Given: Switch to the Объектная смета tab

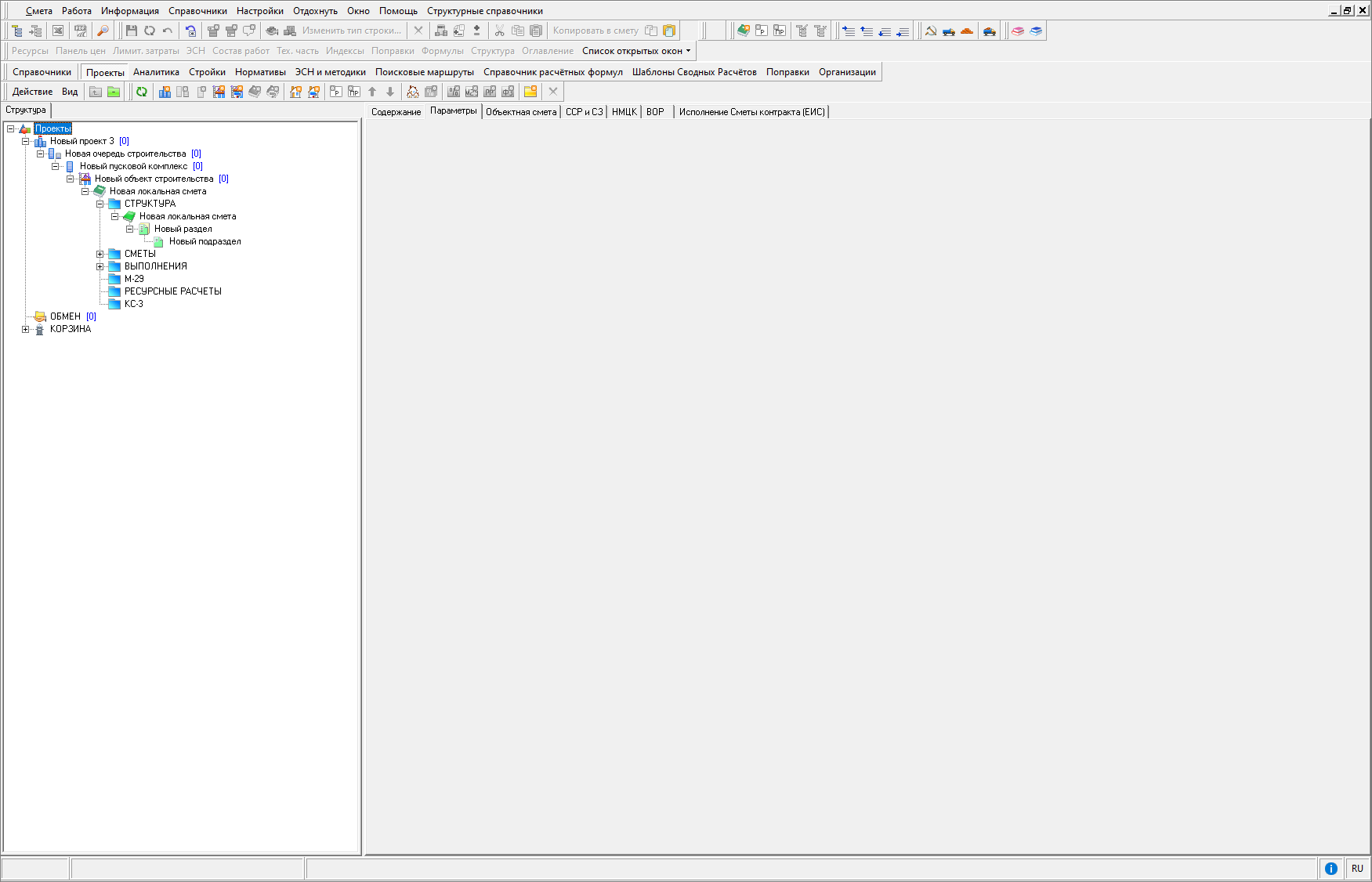Looking at the screenshot, I should (521, 112).
